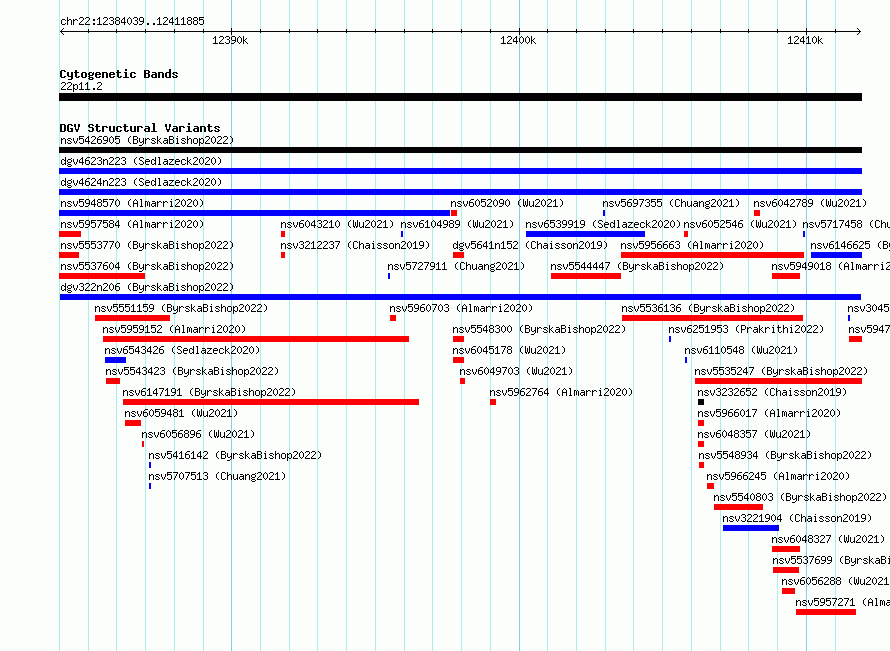
Task: Click the nsv5426905 (ByrskaBishop2022) variant label
Action: pyautogui.click(x=147, y=140)
